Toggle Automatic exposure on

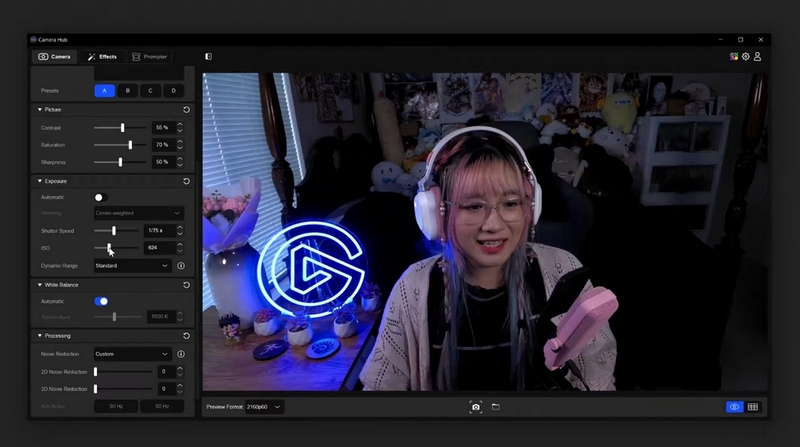pyautogui.click(x=99, y=198)
